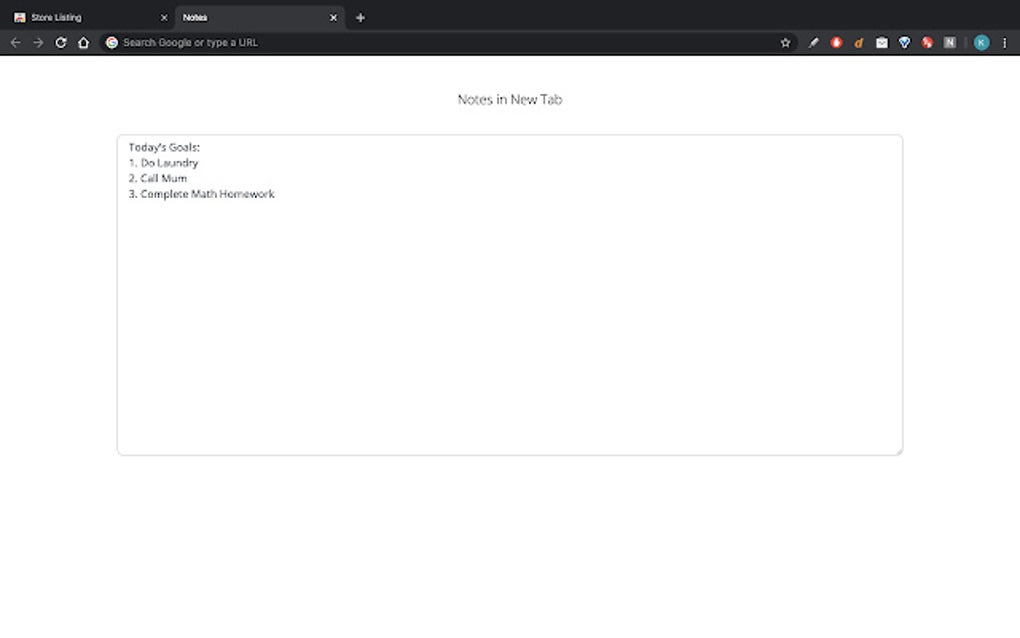Click the Notes in New Tab heading
Screen dimensions: 1020x638
[509, 99]
